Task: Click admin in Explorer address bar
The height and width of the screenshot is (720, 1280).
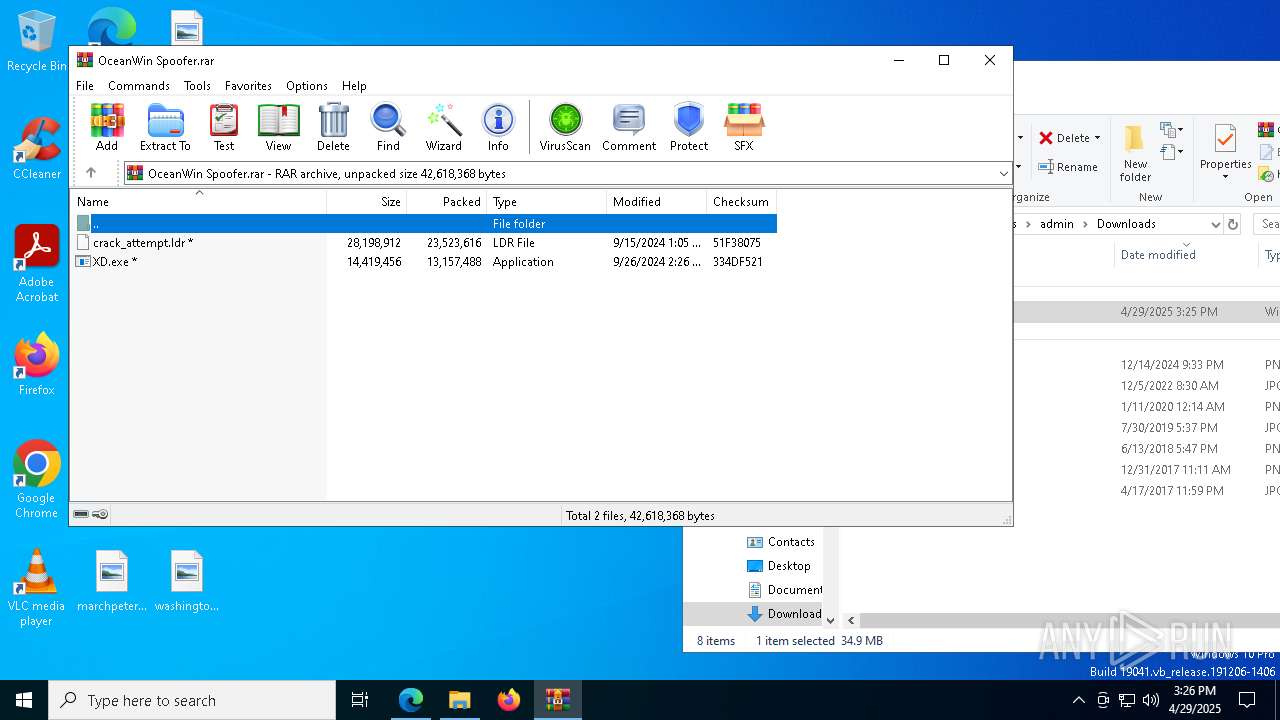Action: pos(1056,224)
